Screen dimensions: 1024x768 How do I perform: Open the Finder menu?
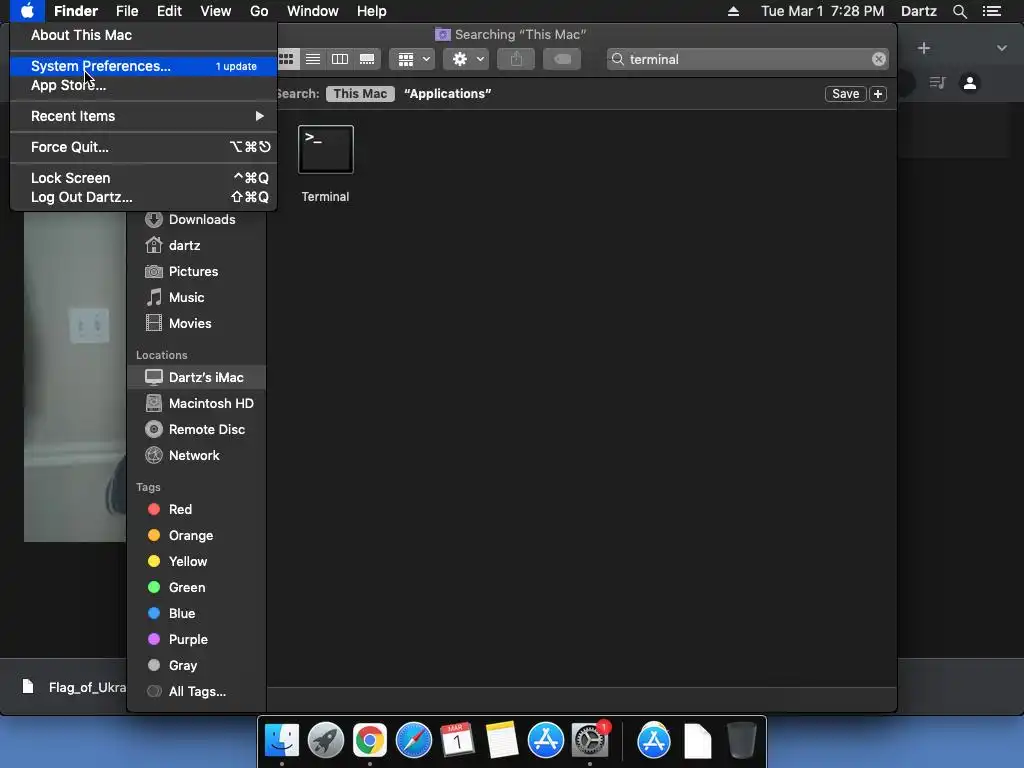[76, 11]
